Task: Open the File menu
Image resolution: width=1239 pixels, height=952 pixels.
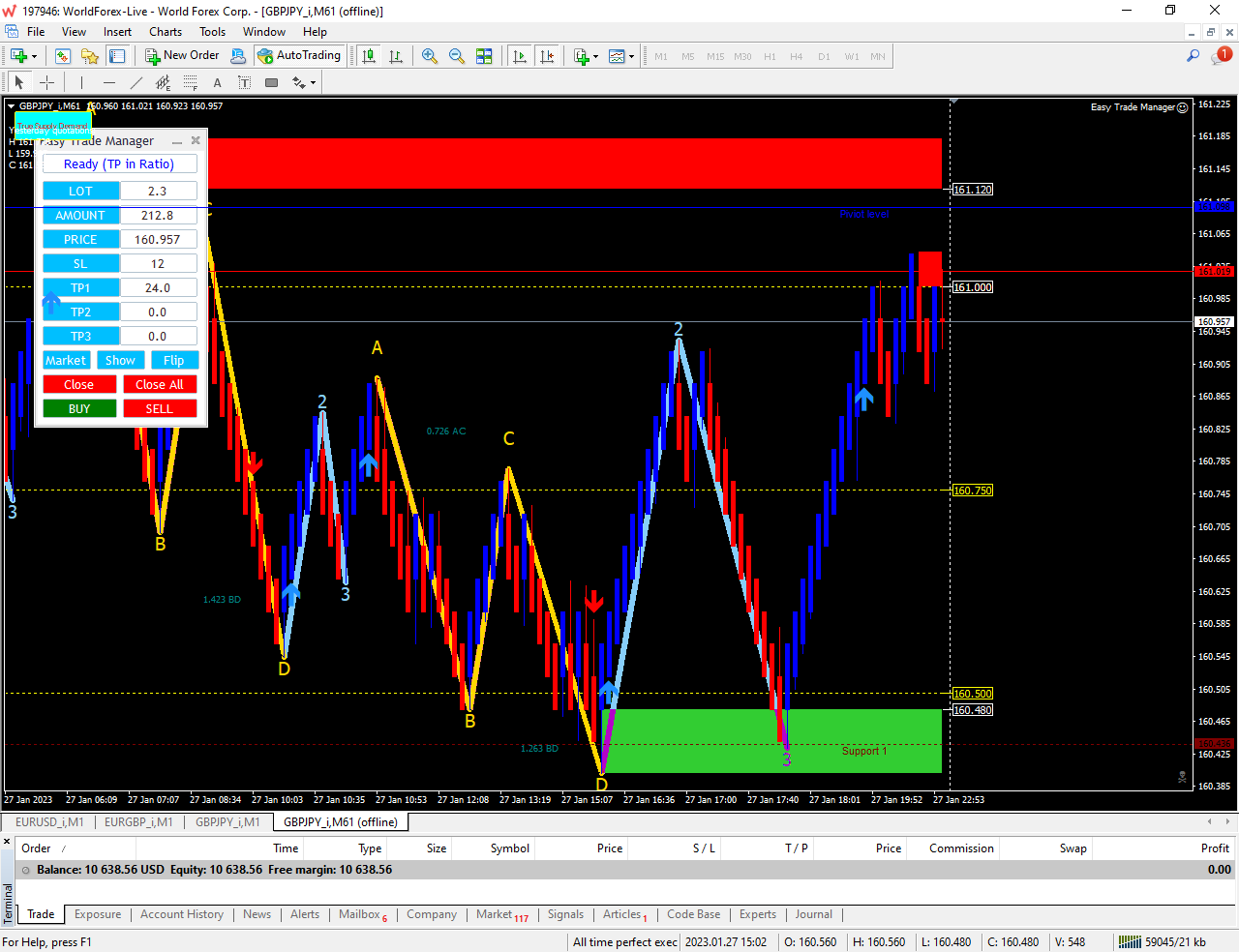Action: pyautogui.click(x=36, y=32)
